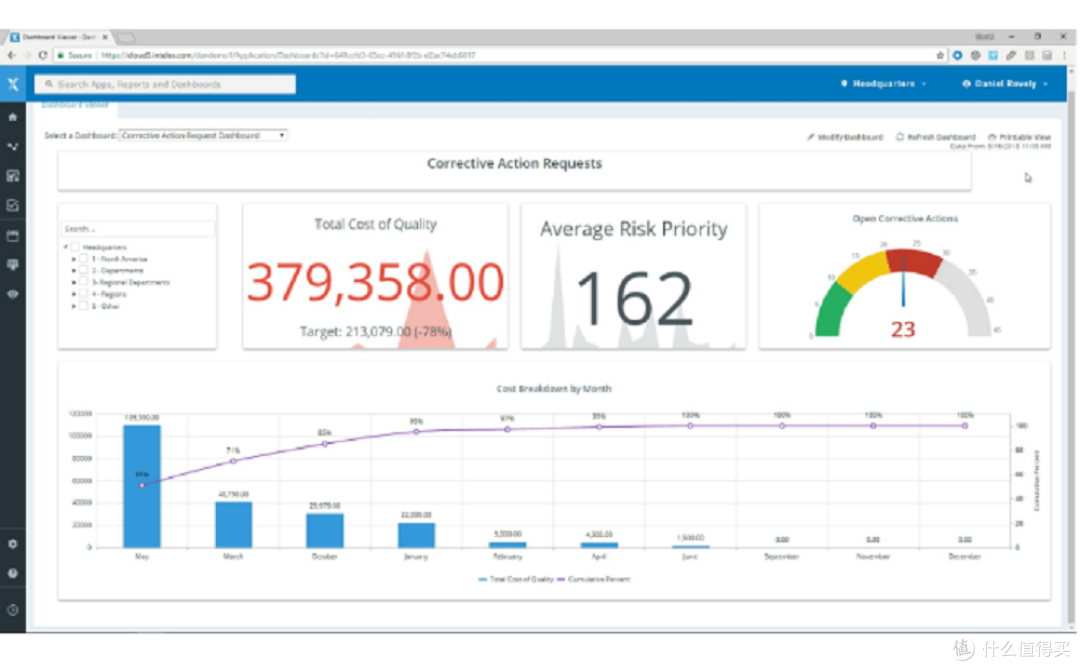1080x671 pixels.
Task: Expand the 2 - Departments node
Action: (74, 271)
